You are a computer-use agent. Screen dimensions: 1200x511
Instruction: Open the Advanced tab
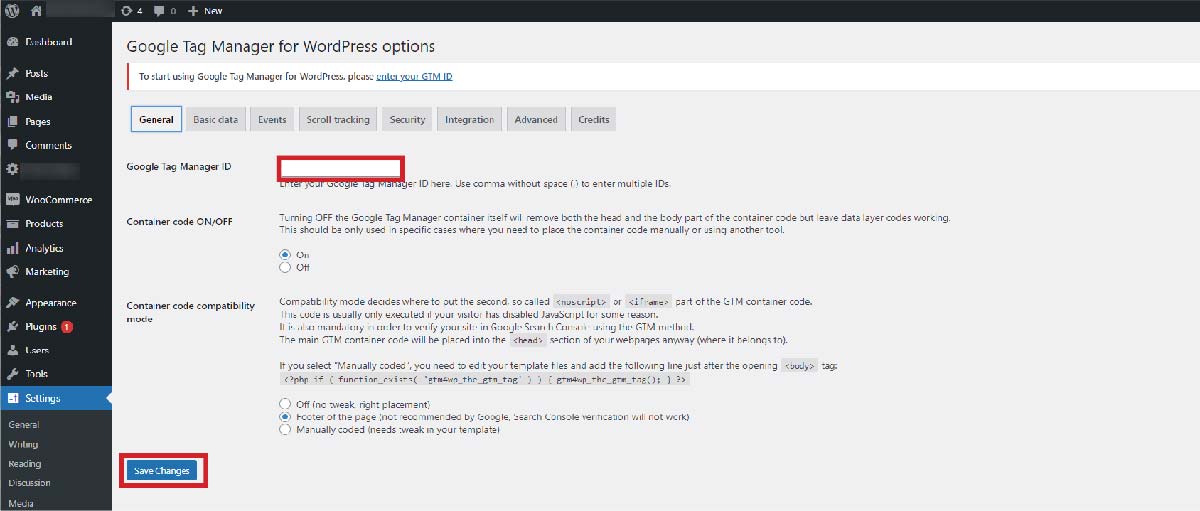pos(536,120)
